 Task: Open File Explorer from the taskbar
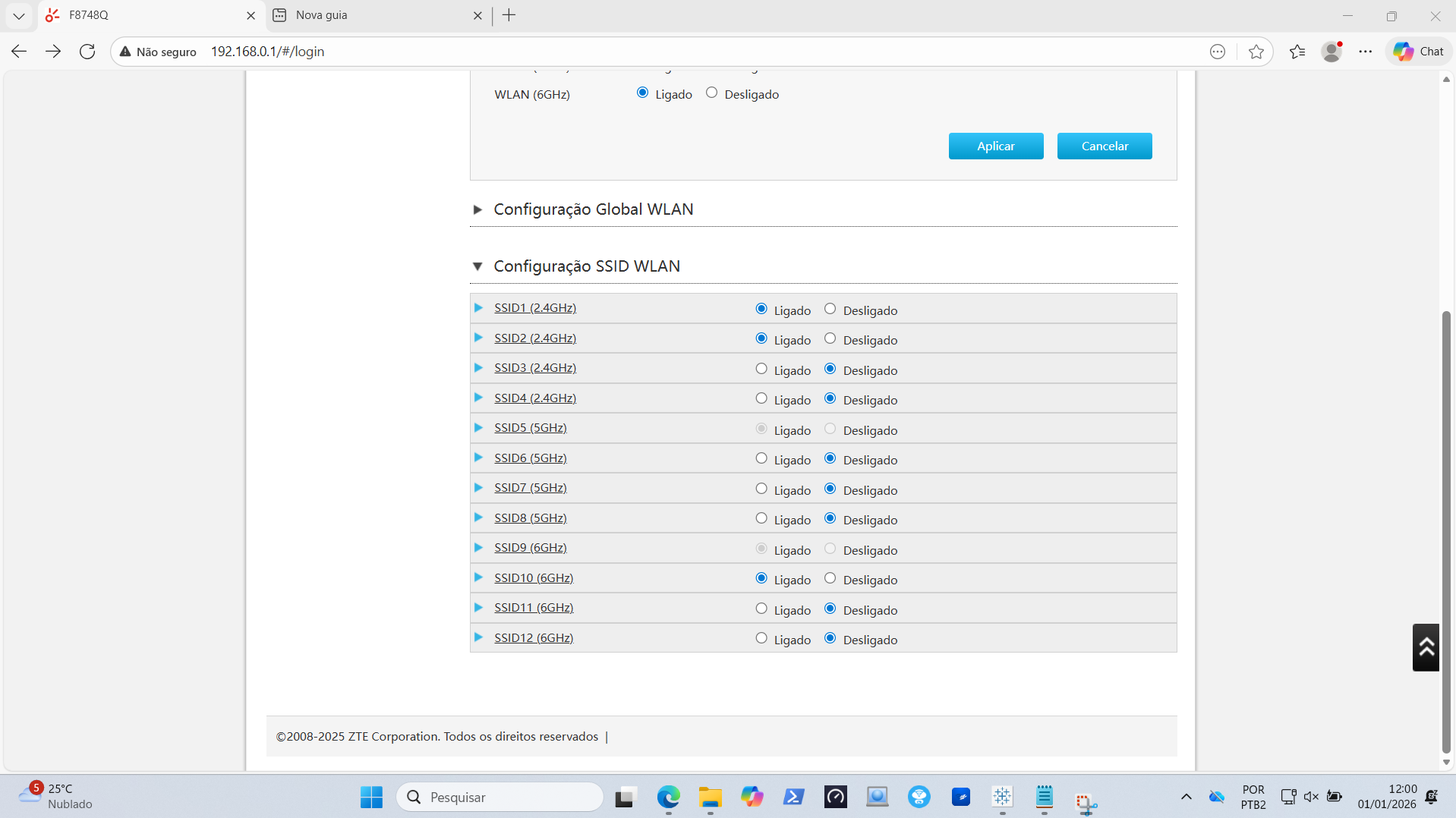coord(710,797)
